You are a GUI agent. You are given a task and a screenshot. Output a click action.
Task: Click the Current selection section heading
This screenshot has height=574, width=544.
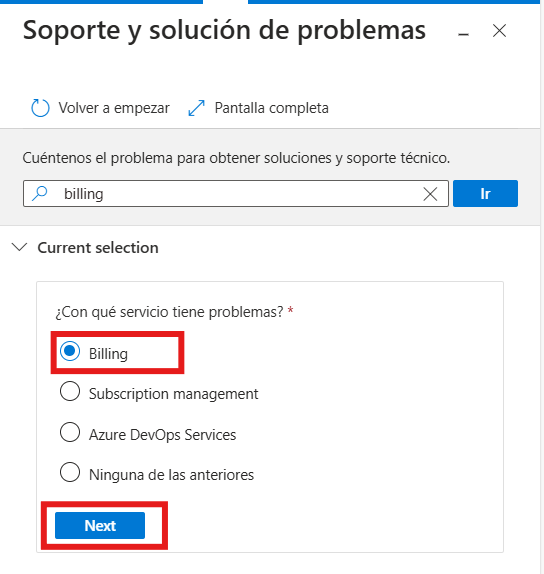[98, 248]
